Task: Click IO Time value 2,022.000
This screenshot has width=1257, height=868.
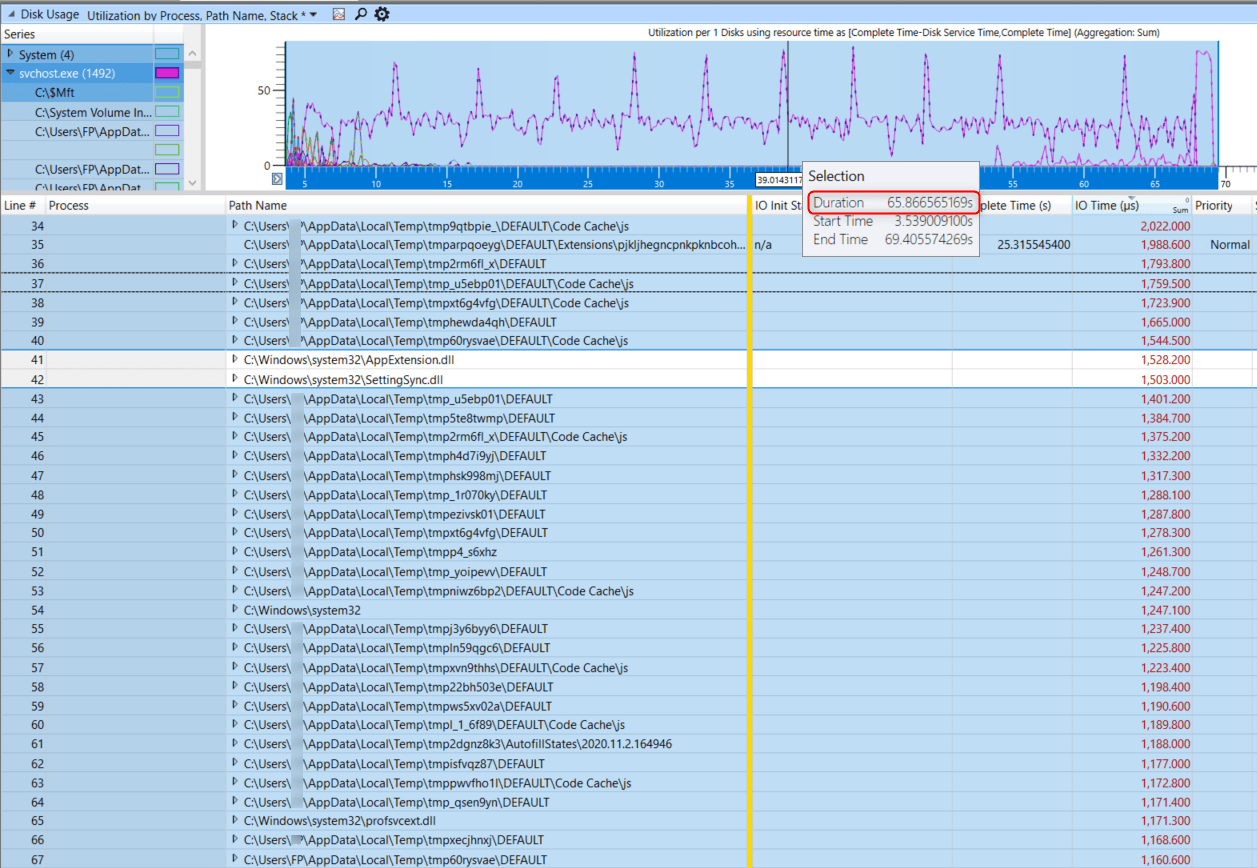Action: point(1165,226)
